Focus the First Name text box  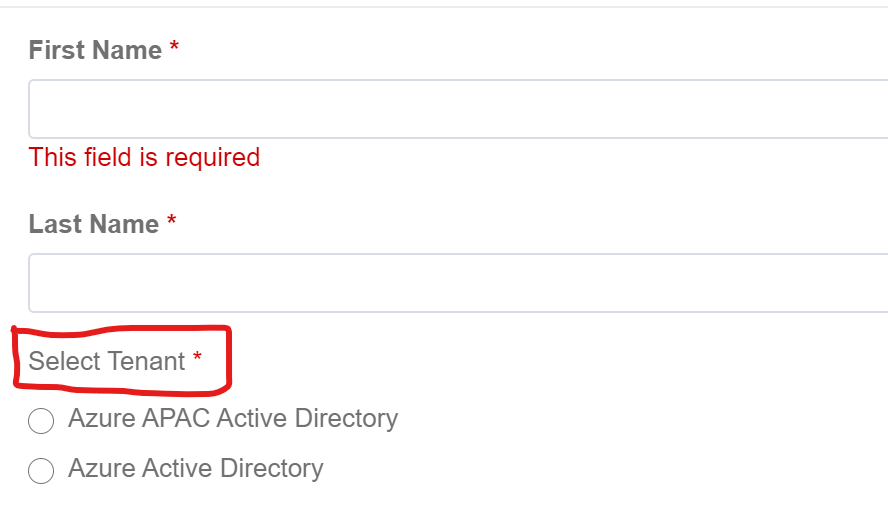(458, 109)
